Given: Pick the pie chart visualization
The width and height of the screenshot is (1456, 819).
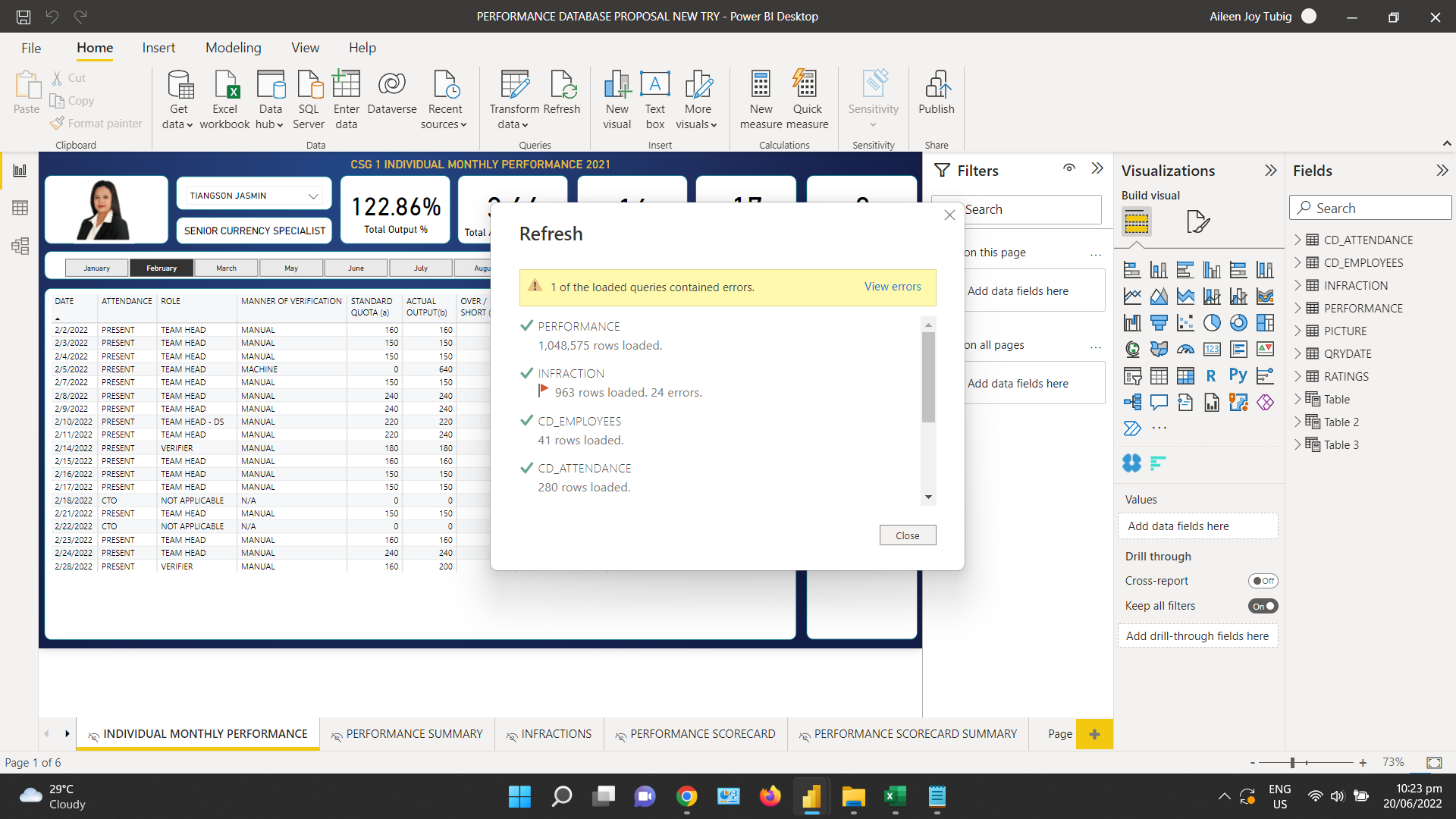Looking at the screenshot, I should 1212,323.
